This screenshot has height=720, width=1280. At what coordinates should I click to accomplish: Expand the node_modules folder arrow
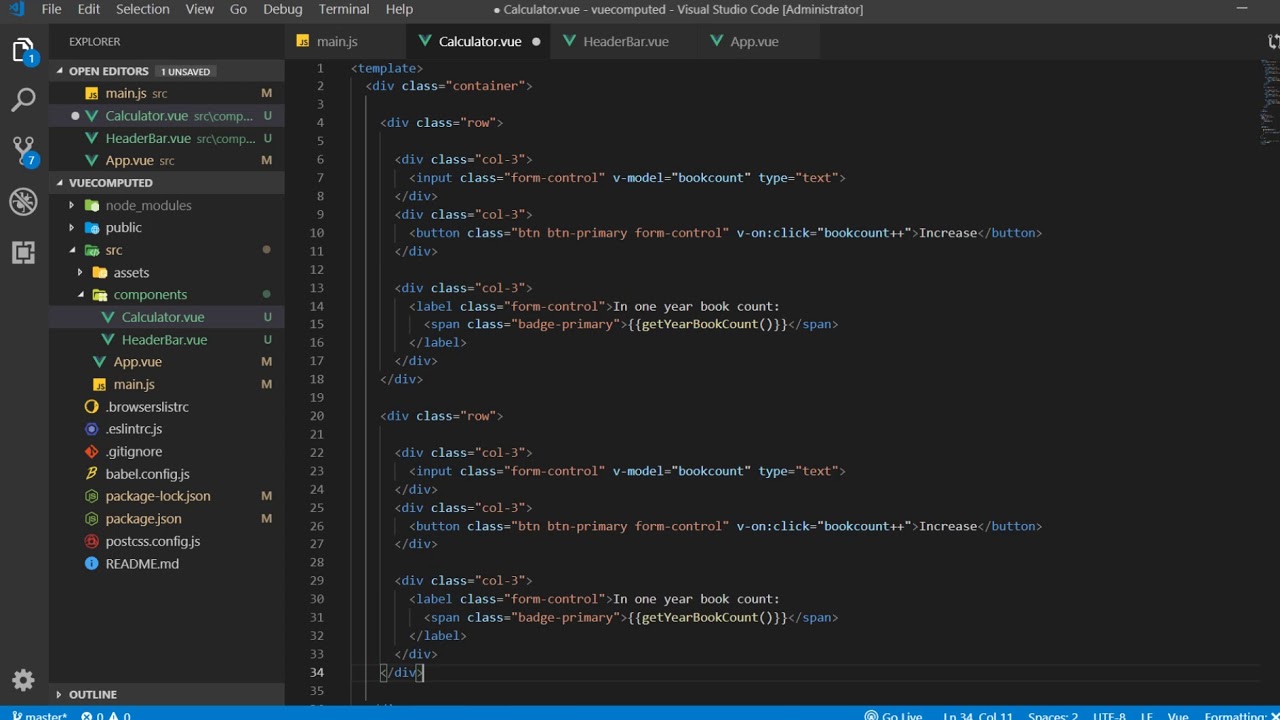coord(72,205)
